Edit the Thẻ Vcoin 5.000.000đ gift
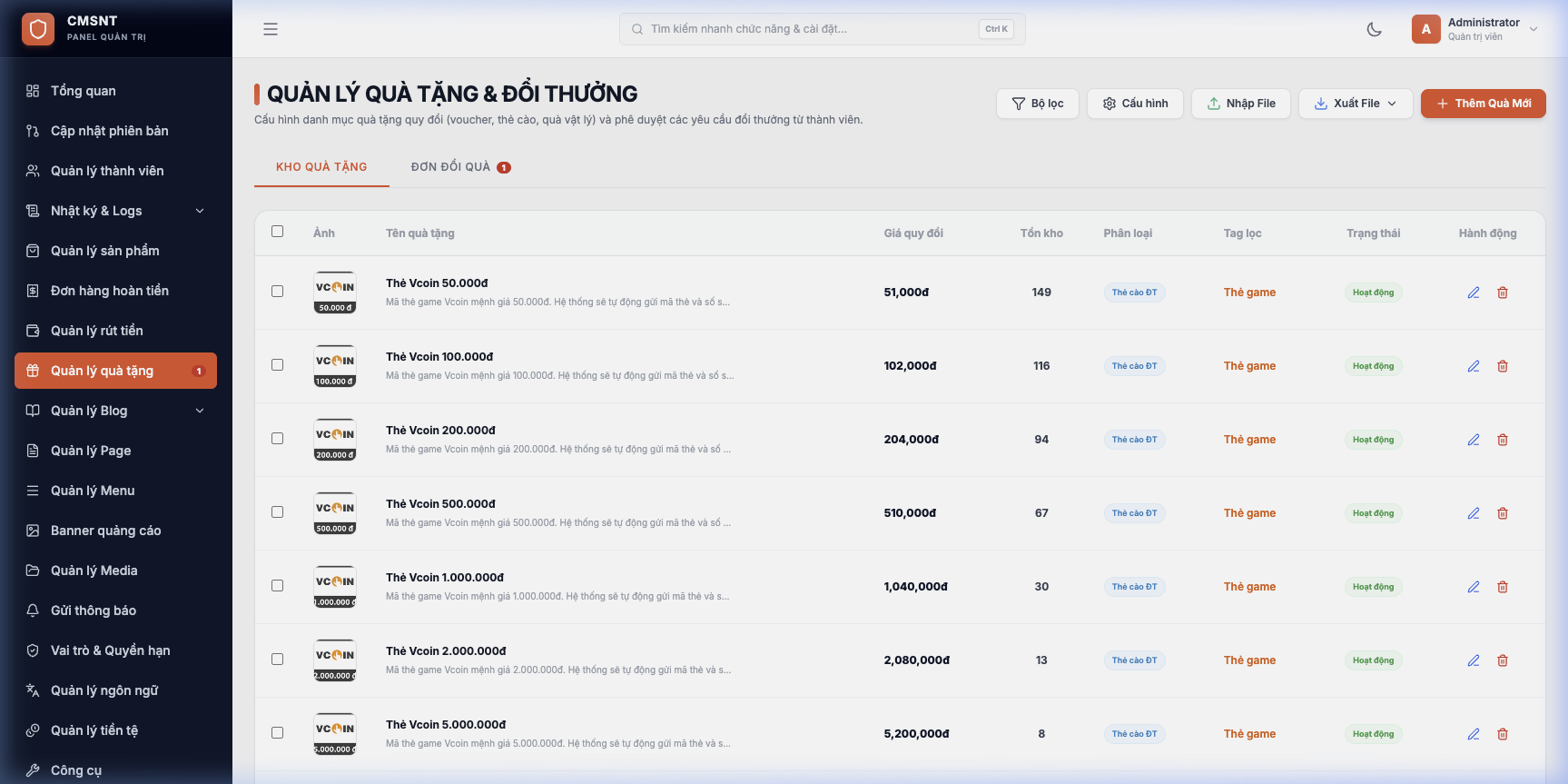This screenshot has width=1568, height=784. point(1474,734)
